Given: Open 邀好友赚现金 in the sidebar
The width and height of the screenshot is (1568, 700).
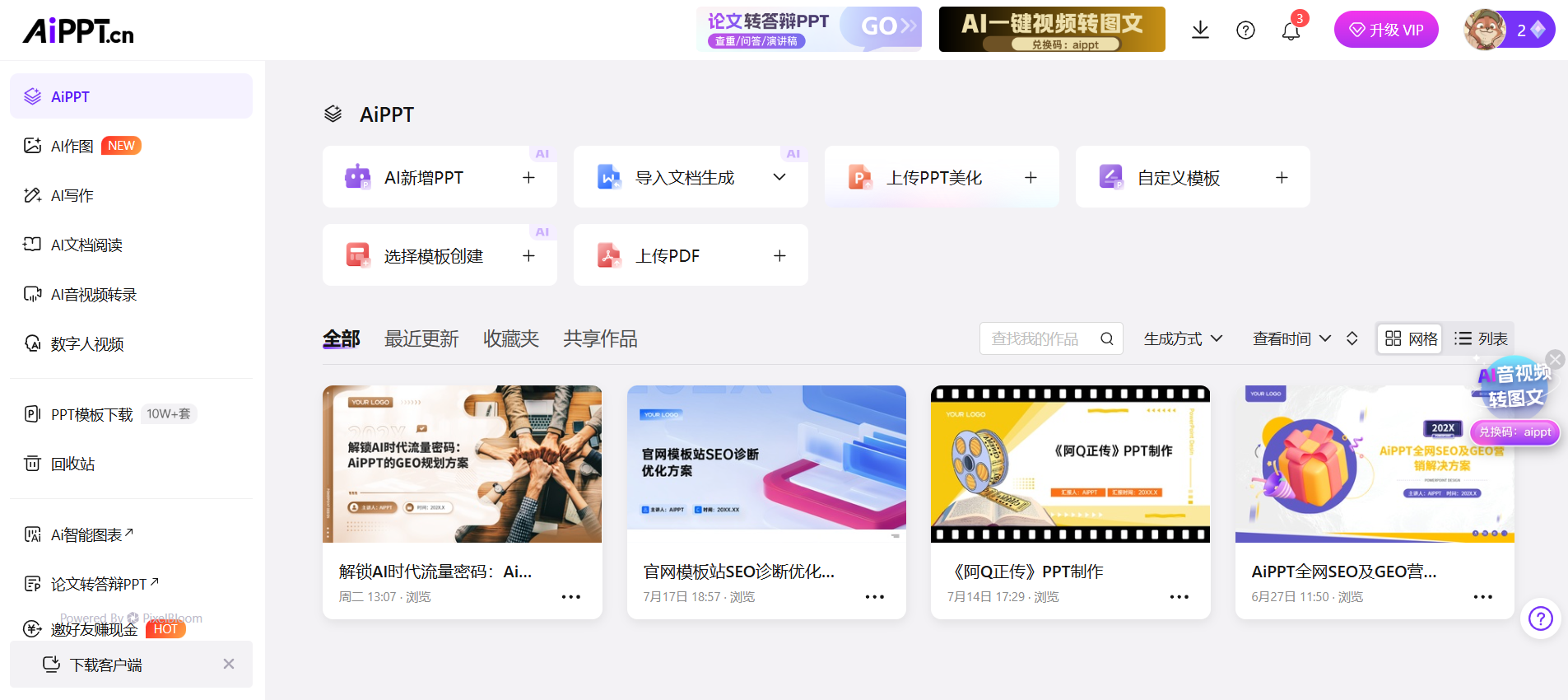Looking at the screenshot, I should pyautogui.click(x=131, y=629).
